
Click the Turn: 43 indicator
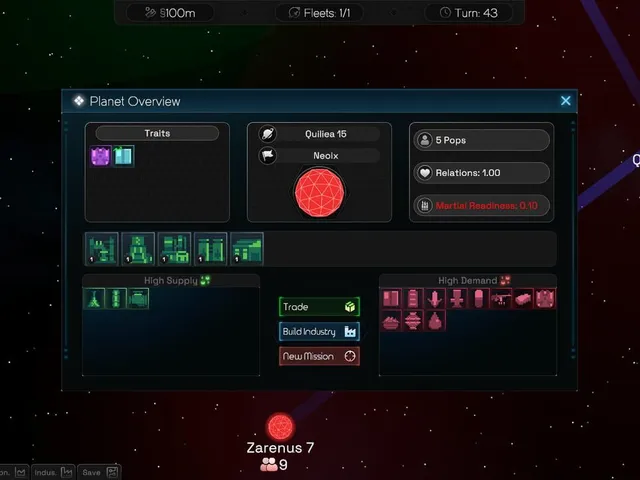(469, 13)
